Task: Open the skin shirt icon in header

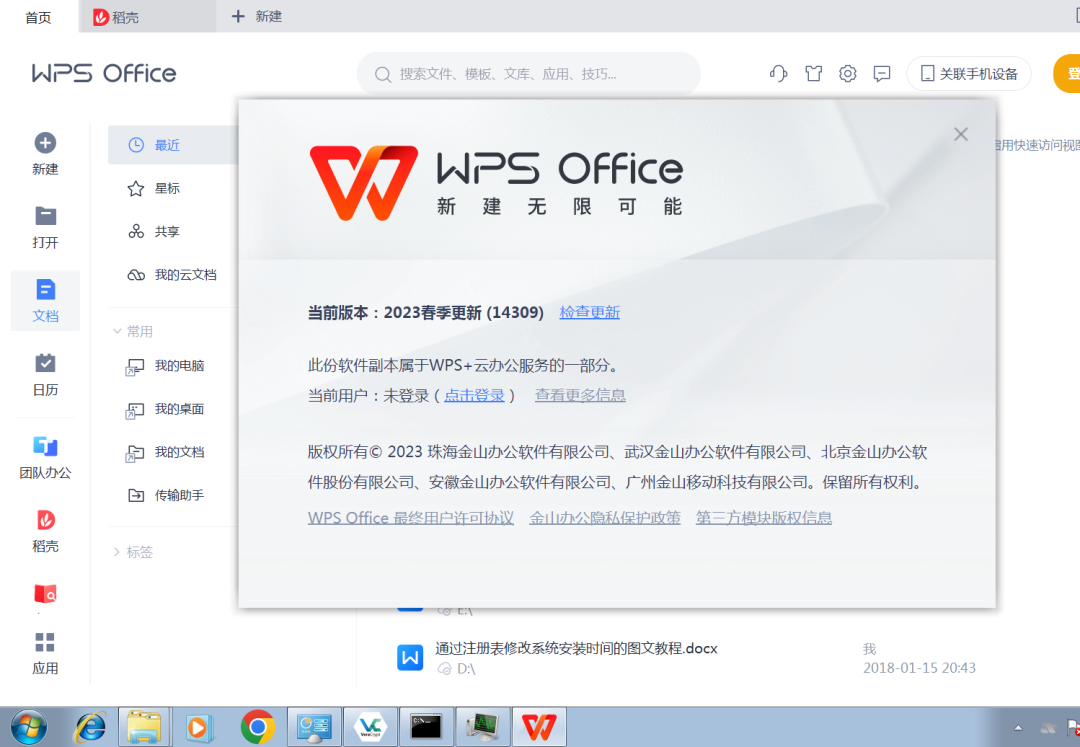Action: (813, 73)
